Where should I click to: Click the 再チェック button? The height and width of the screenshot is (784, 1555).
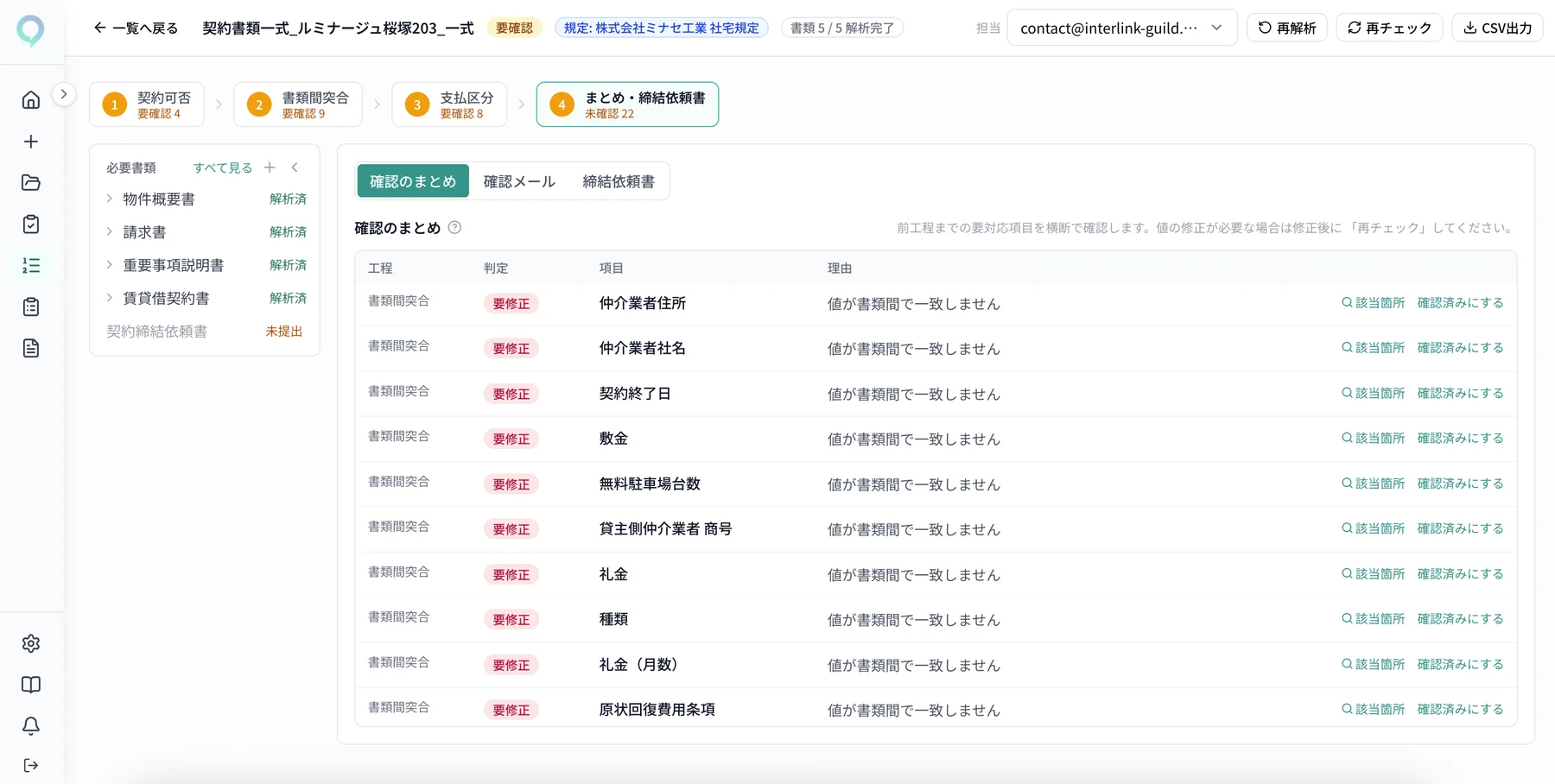(x=1389, y=28)
